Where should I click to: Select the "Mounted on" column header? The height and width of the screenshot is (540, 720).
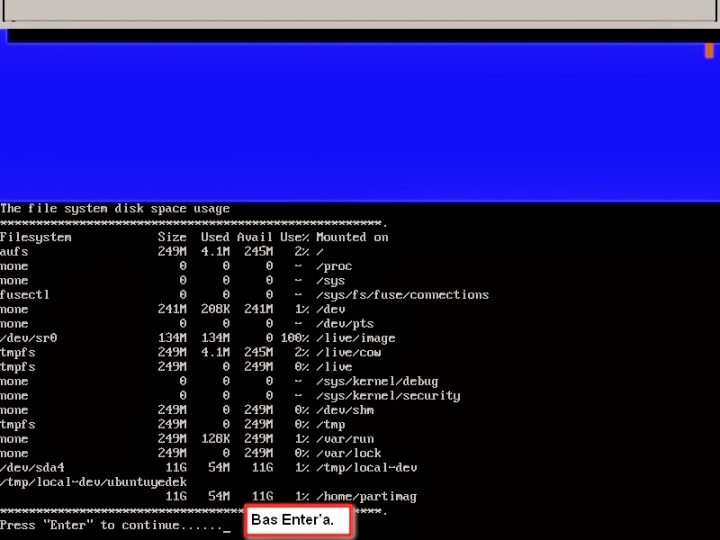(x=352, y=237)
